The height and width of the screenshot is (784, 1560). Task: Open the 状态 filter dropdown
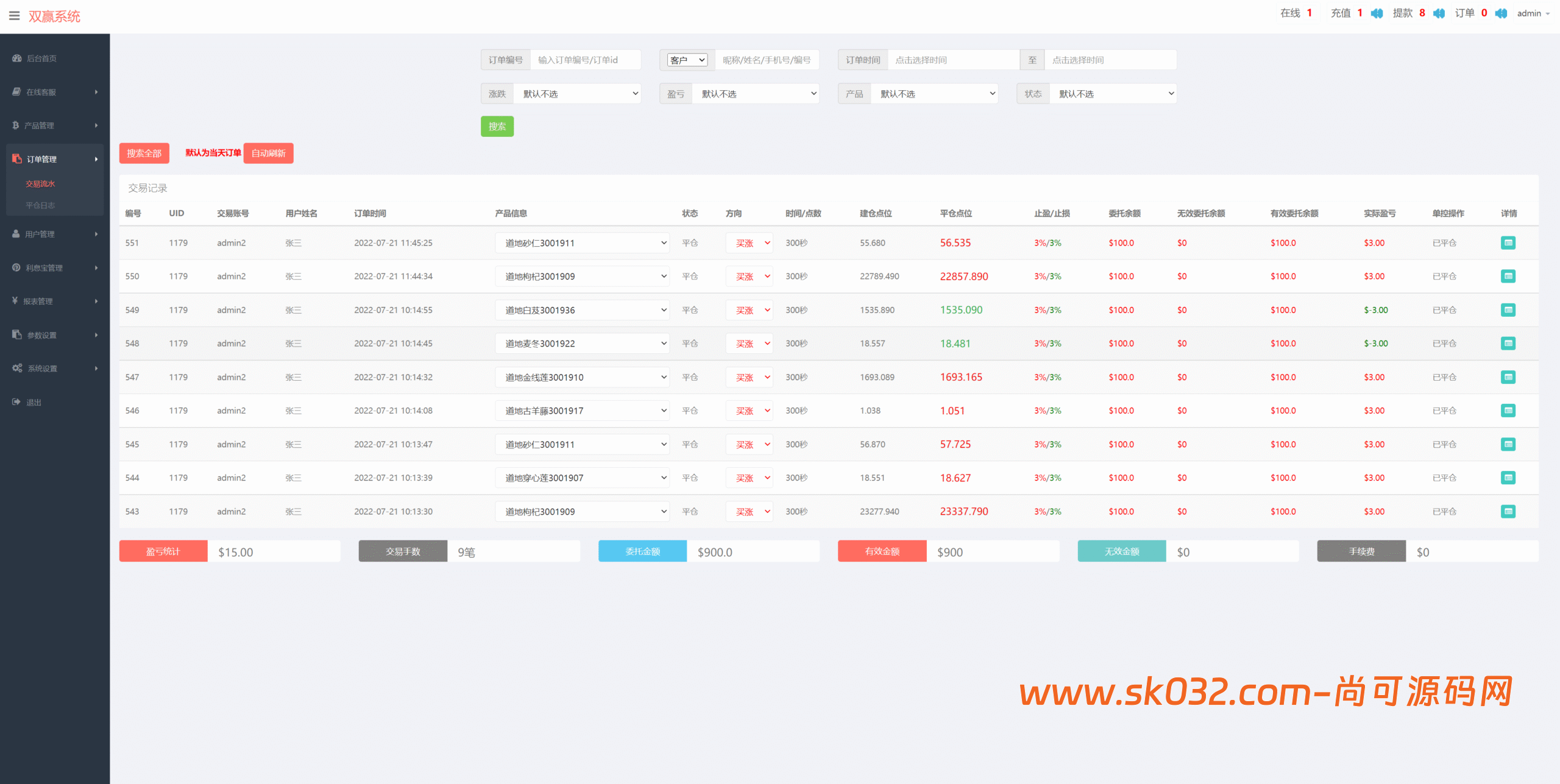[x=1112, y=94]
